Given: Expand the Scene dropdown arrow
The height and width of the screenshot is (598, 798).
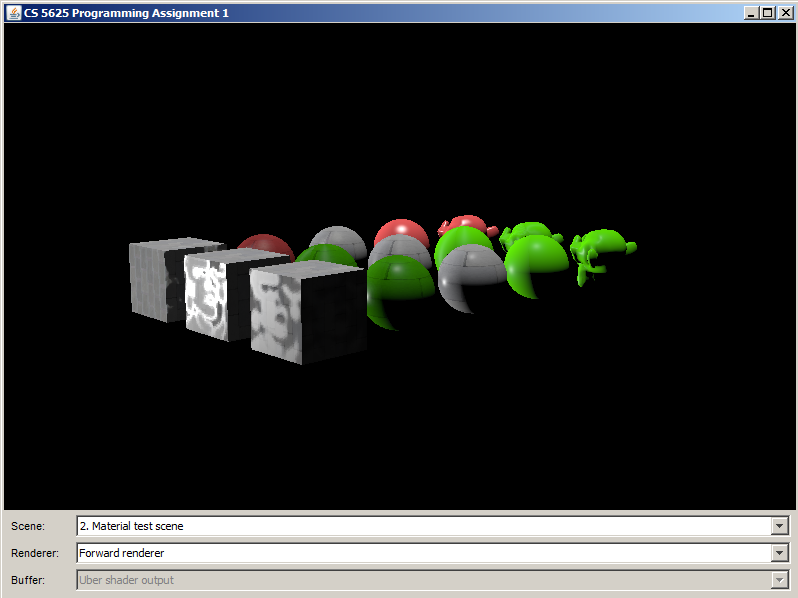Looking at the screenshot, I should pyautogui.click(x=780, y=526).
